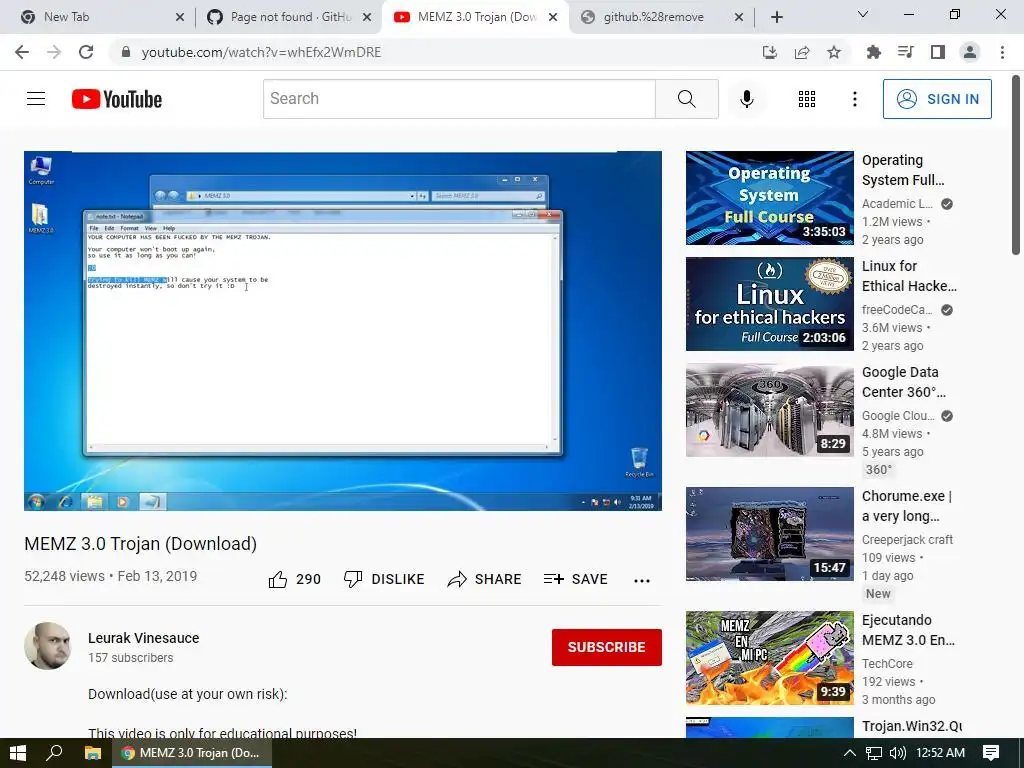Subscribe to Leurak Vinesauce channel
This screenshot has width=1024, height=768.
[607, 647]
